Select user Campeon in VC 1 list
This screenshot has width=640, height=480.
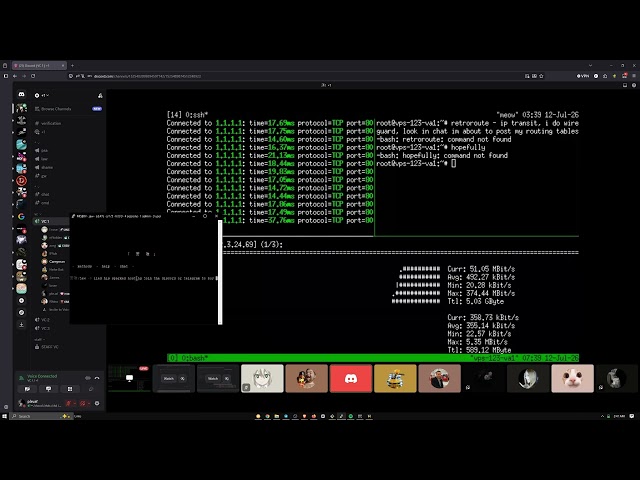click(x=54, y=262)
